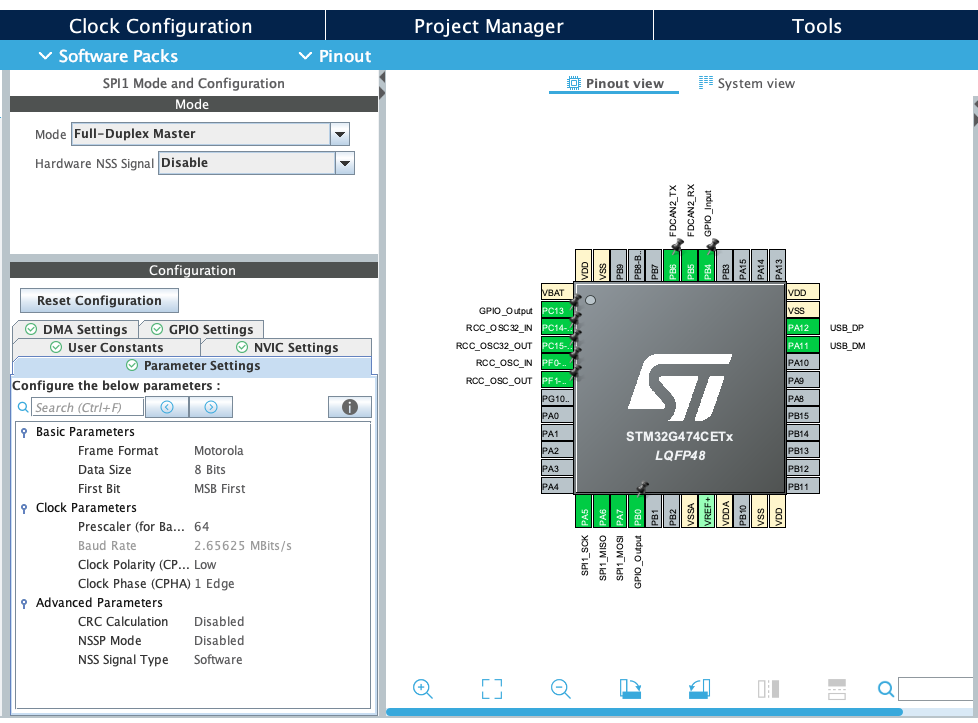Collapse the Clock Parameters group
The image size is (978, 723).
24,508
